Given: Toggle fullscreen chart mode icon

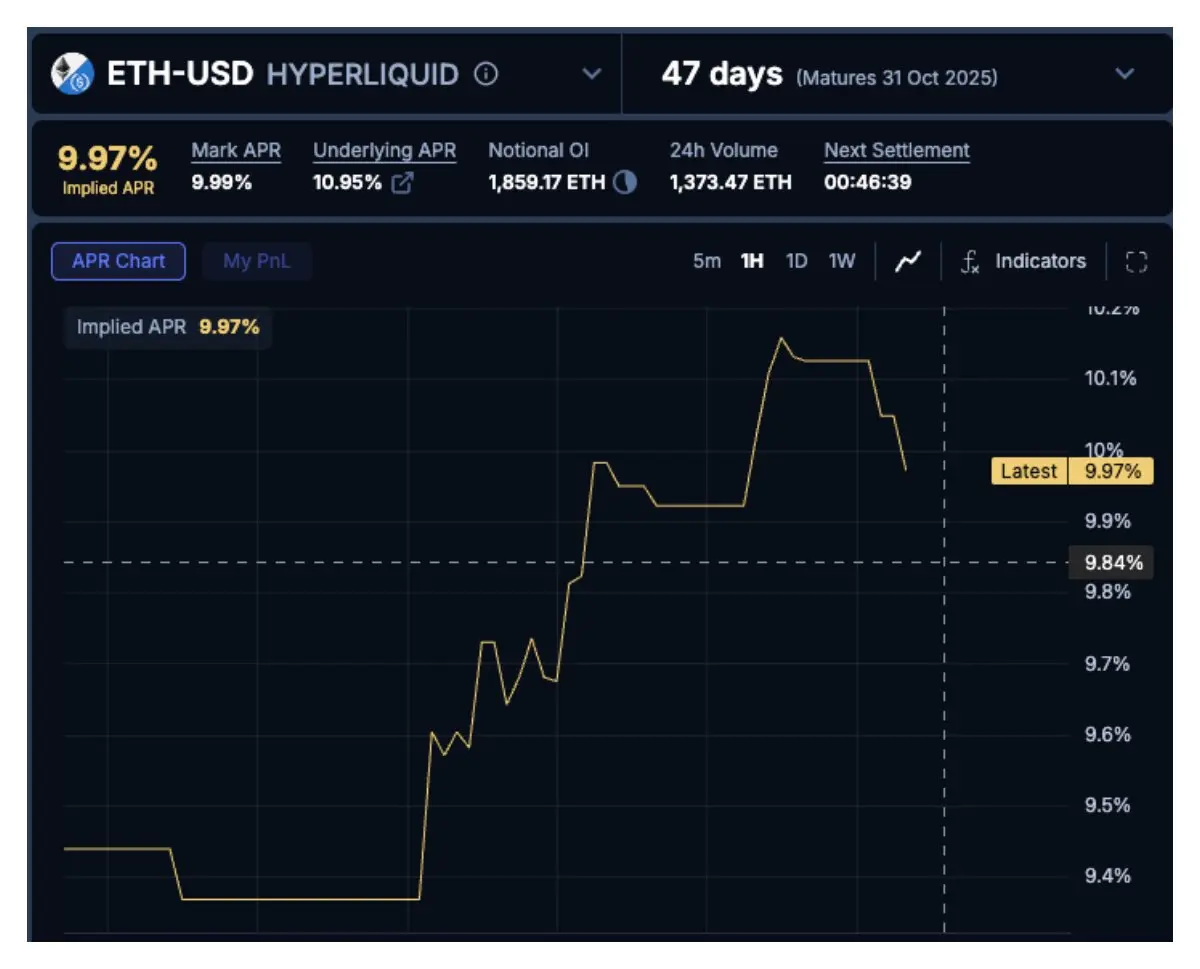Looking at the screenshot, I should 1136,262.
